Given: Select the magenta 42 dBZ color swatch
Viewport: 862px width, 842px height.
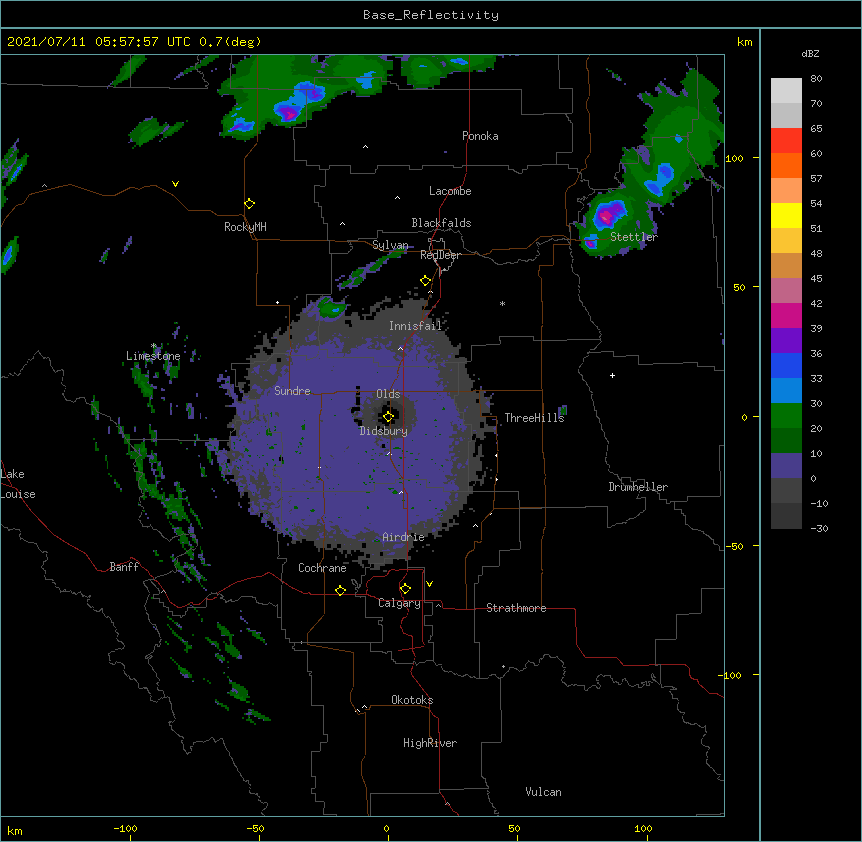Looking at the screenshot, I should [x=786, y=315].
